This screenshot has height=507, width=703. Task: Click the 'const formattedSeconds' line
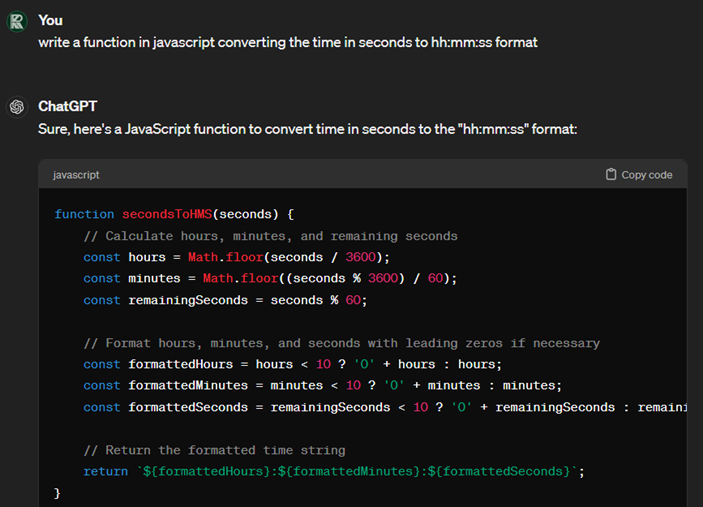[385, 407]
